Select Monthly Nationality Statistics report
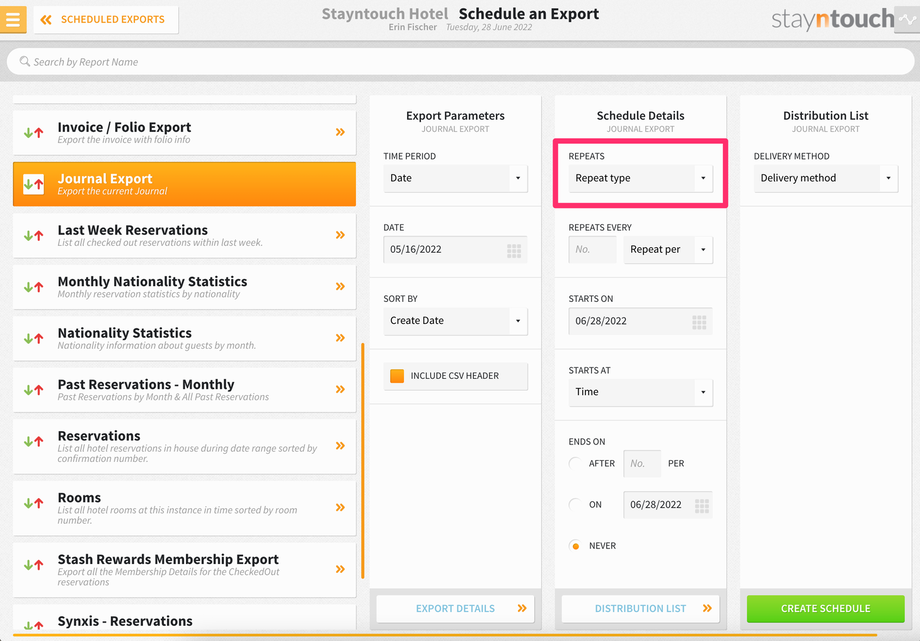Viewport: 920px width, 641px height. (x=184, y=287)
